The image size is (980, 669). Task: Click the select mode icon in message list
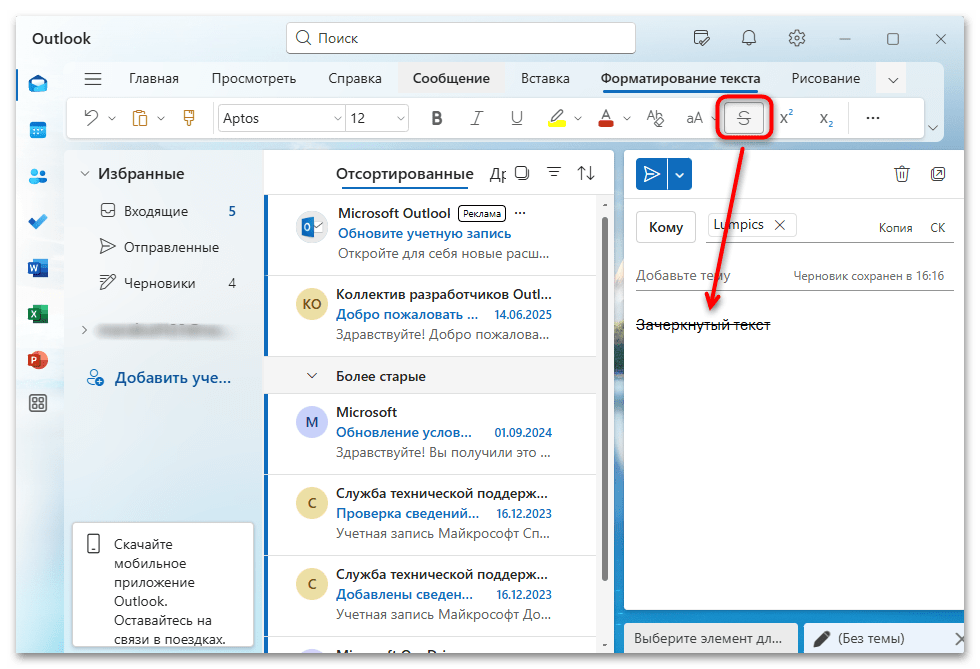pyautogui.click(x=522, y=173)
